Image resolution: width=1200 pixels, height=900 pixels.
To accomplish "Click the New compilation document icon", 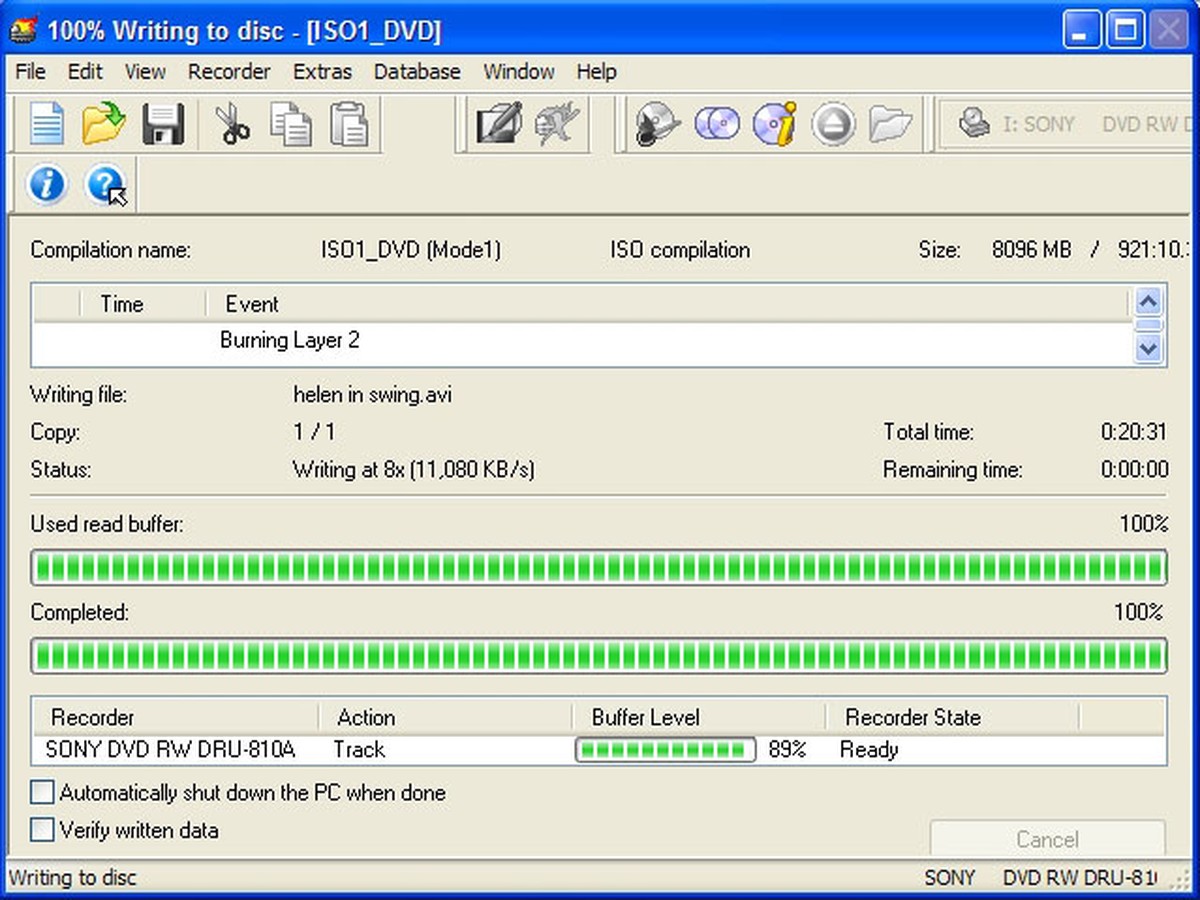I will 46,125.
